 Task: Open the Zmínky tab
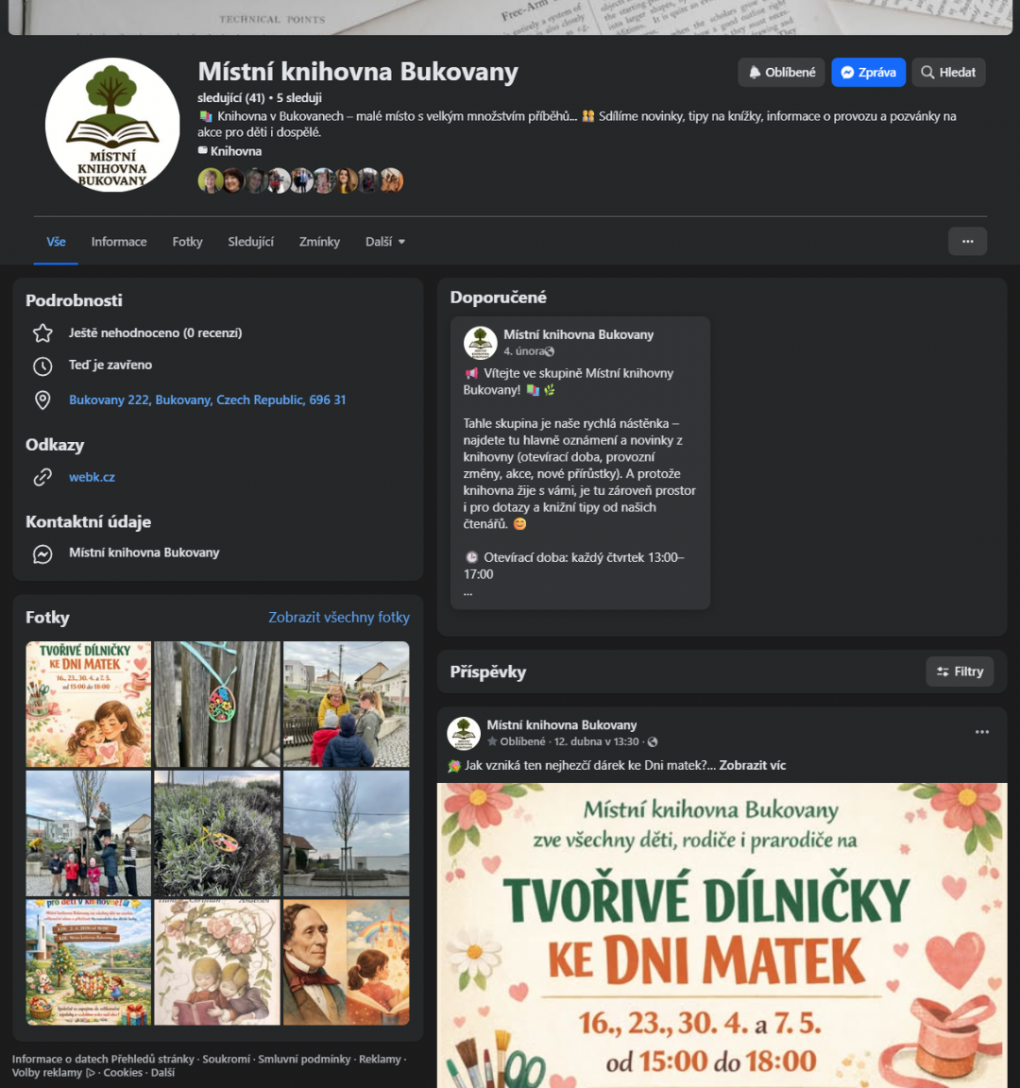pyautogui.click(x=319, y=241)
